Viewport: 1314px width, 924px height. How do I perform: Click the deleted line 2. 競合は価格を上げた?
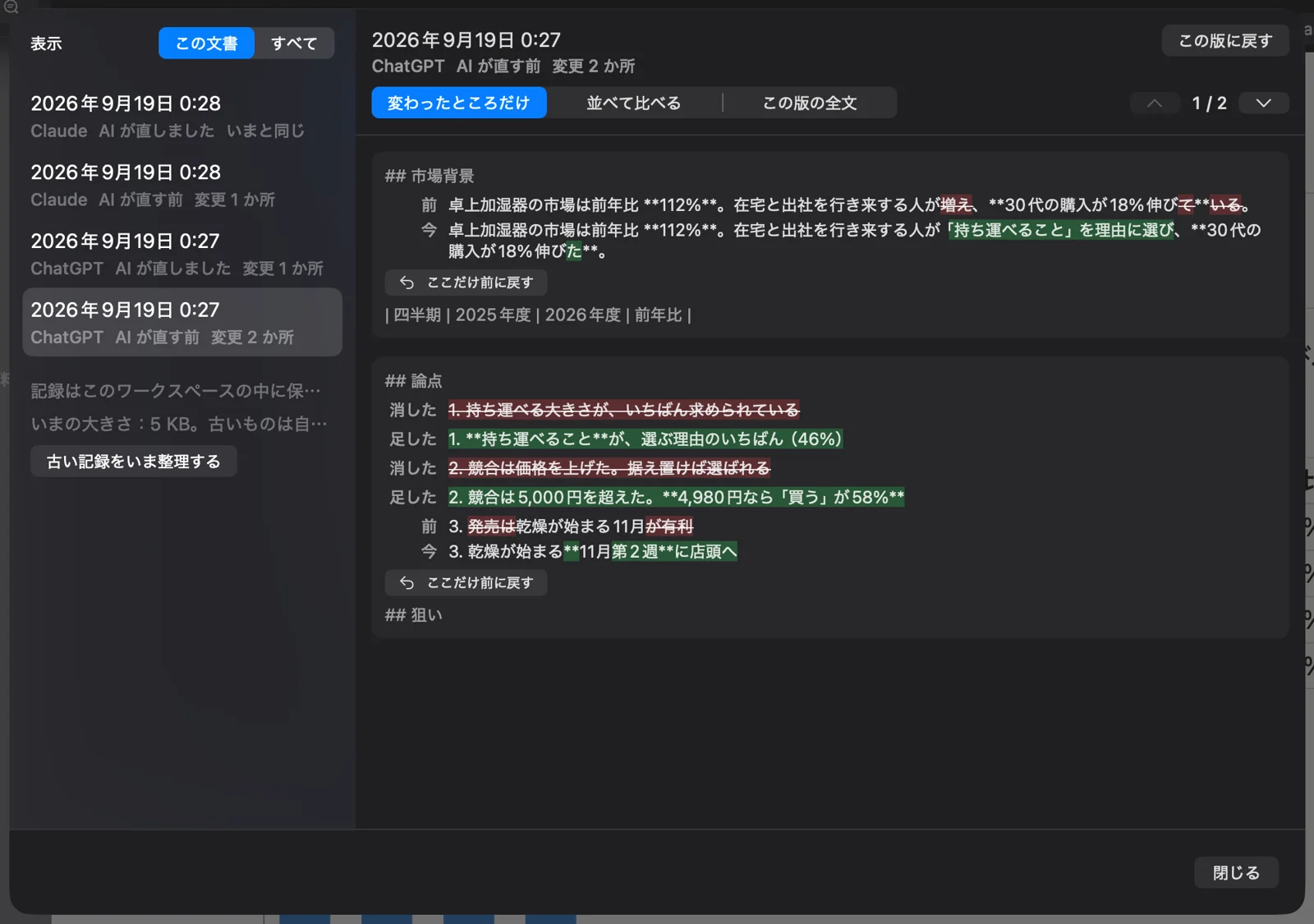pos(609,468)
